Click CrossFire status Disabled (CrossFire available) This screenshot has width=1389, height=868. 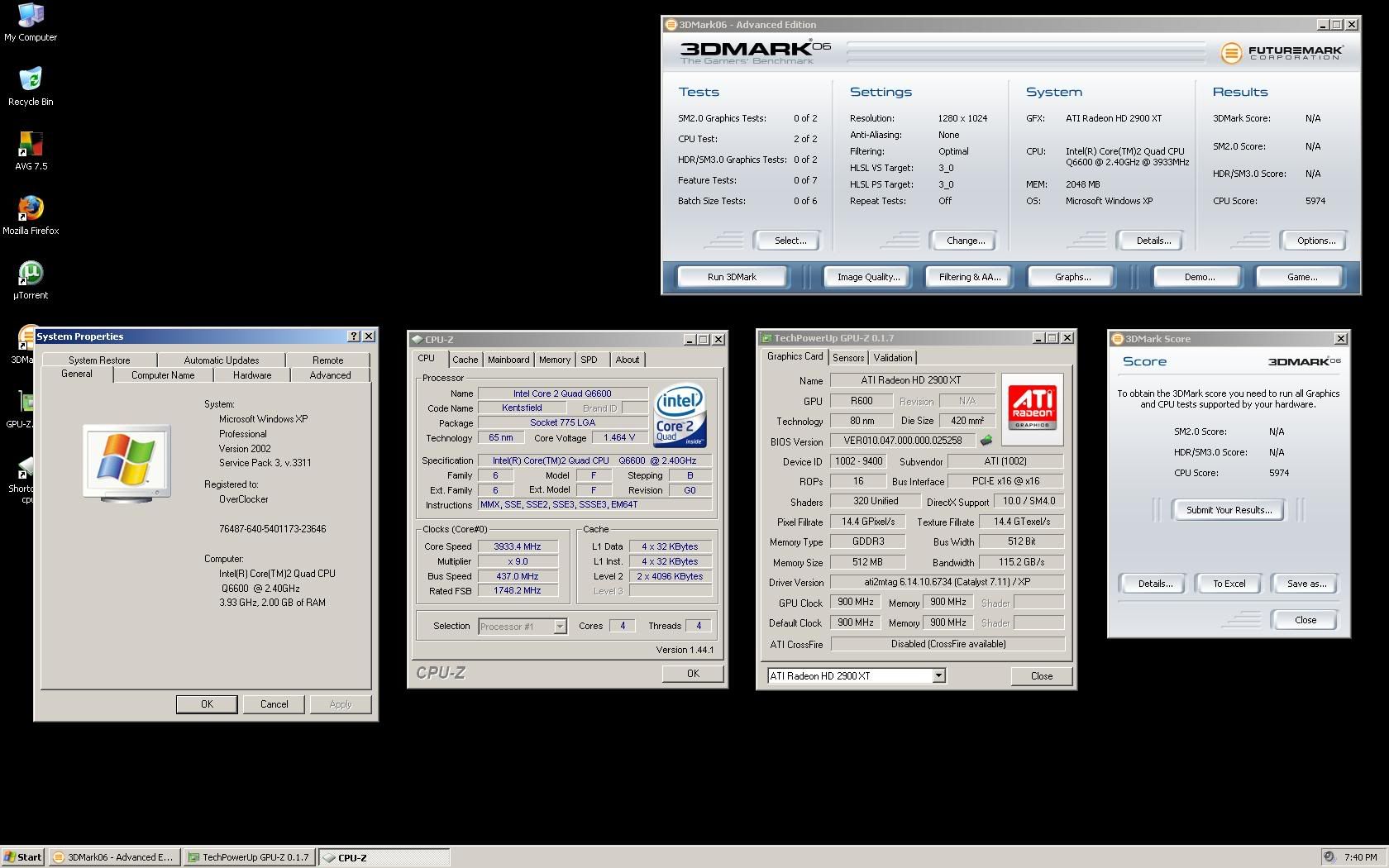947,644
